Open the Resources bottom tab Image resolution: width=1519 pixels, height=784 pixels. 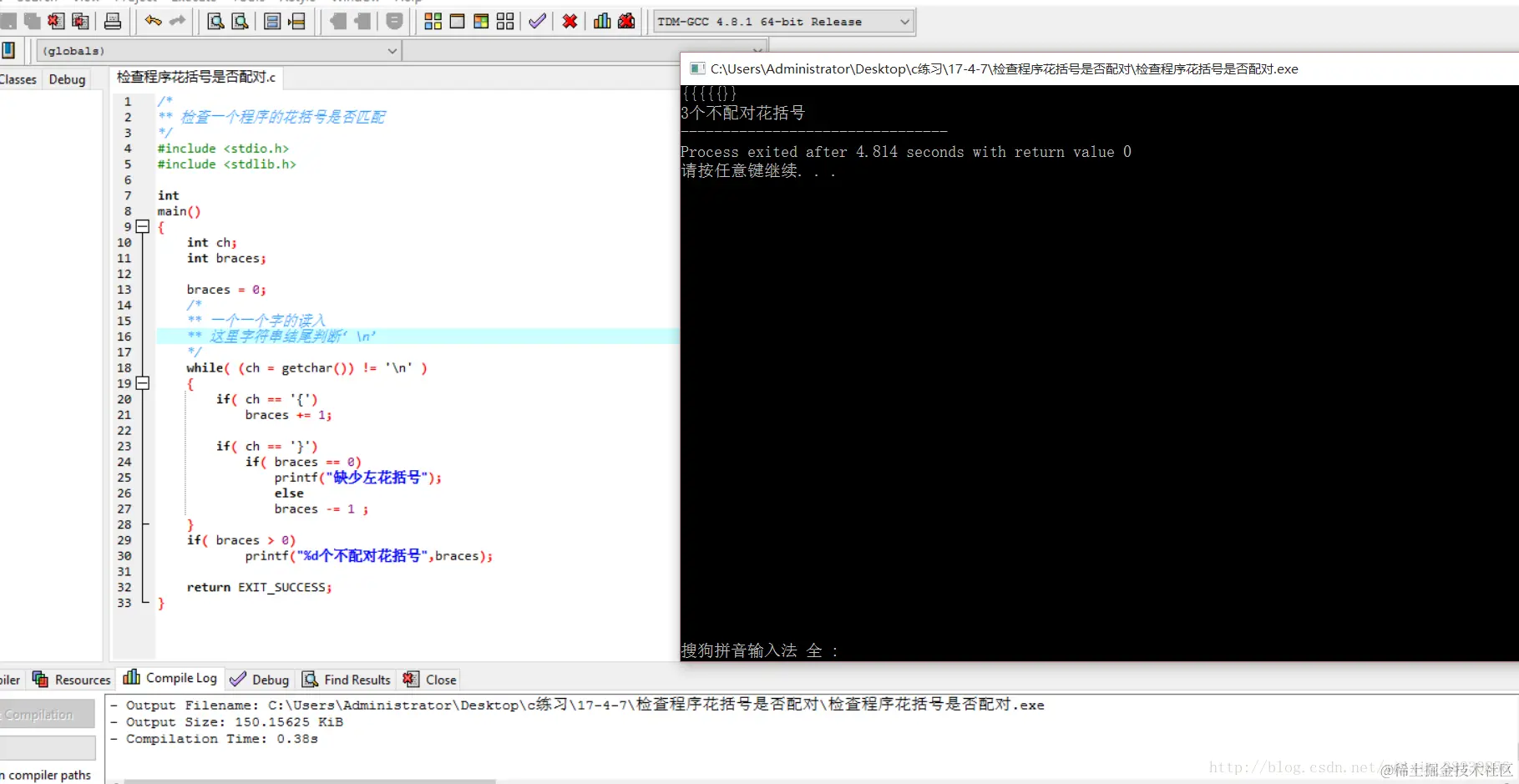point(71,680)
